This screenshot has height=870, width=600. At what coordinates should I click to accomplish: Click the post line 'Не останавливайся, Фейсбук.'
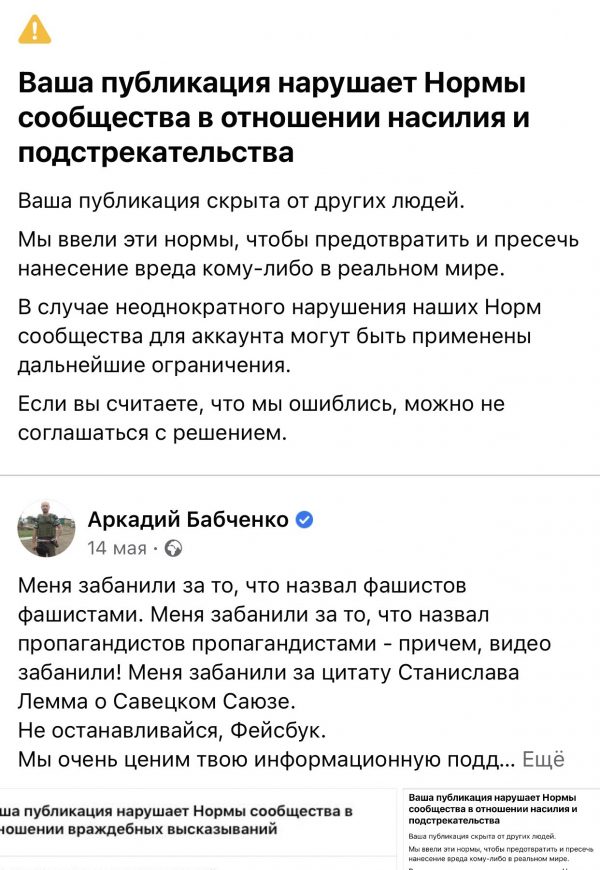click(172, 731)
